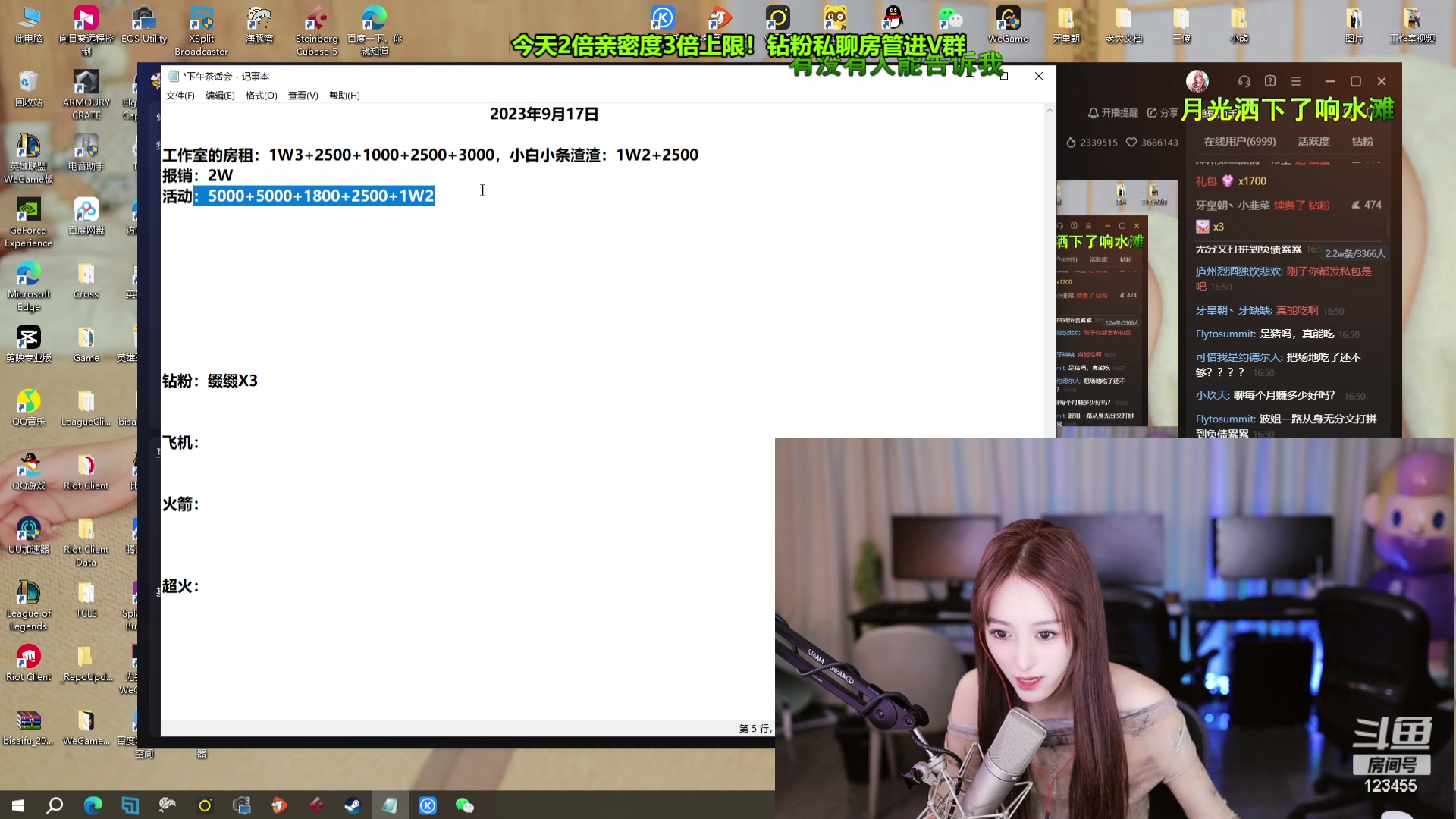This screenshot has width=1456, height=819.
Task: Open the bisaifu_20... archive on the desktop
Action: [29, 726]
